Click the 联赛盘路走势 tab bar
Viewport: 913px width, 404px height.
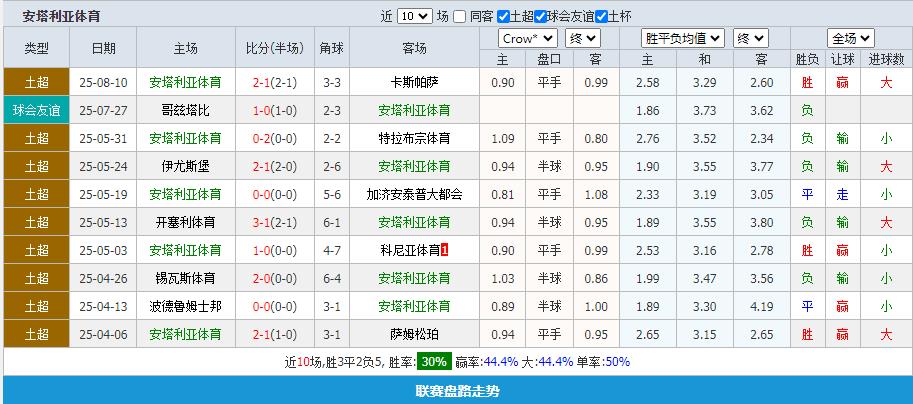click(456, 391)
